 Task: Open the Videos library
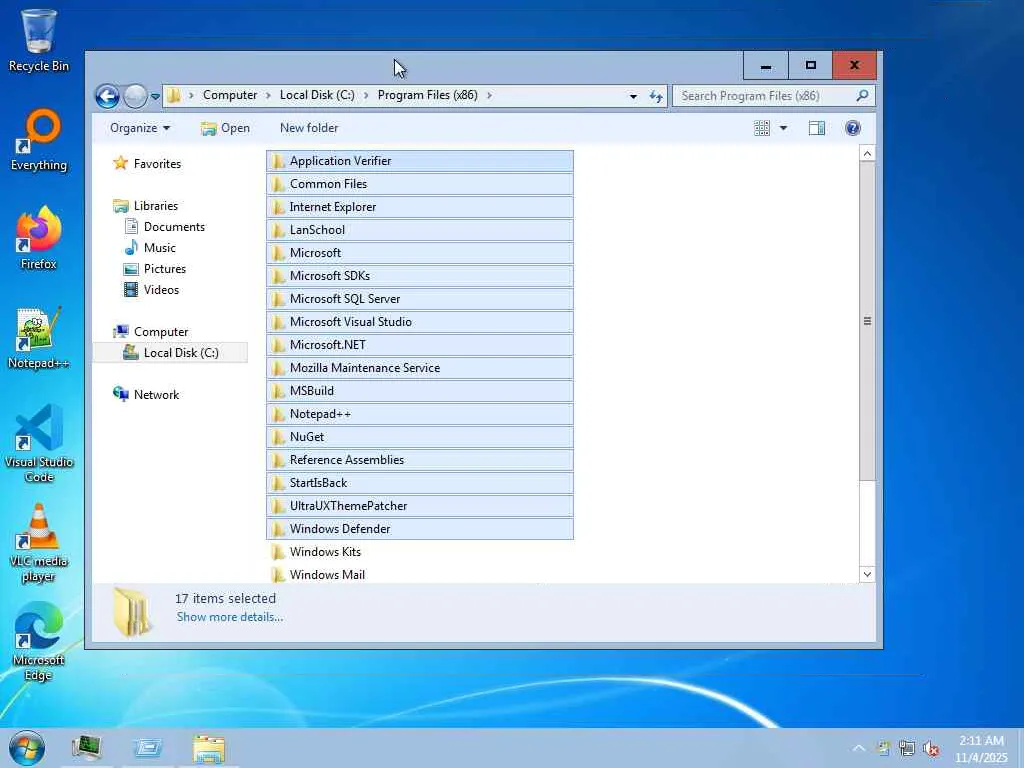pos(152,289)
